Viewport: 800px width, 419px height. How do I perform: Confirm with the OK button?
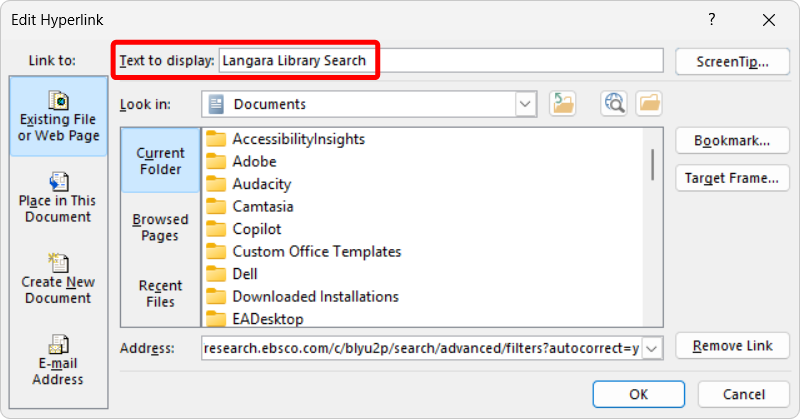638,394
